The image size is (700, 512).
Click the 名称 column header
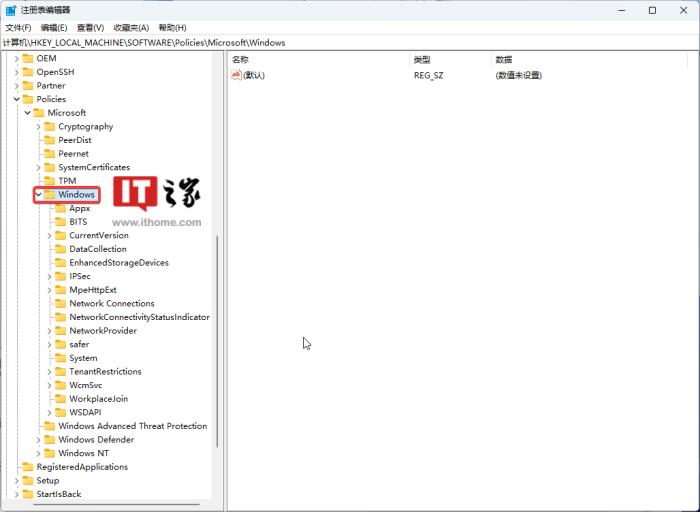pyautogui.click(x=241, y=60)
